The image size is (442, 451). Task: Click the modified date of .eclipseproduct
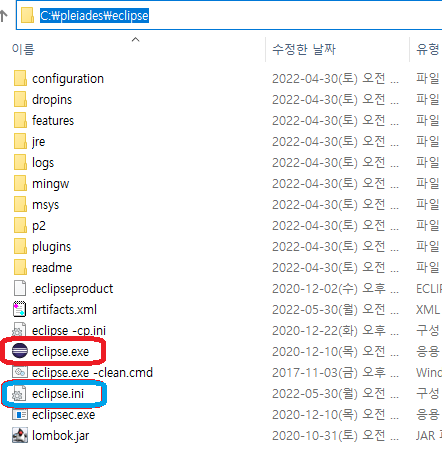335,289
